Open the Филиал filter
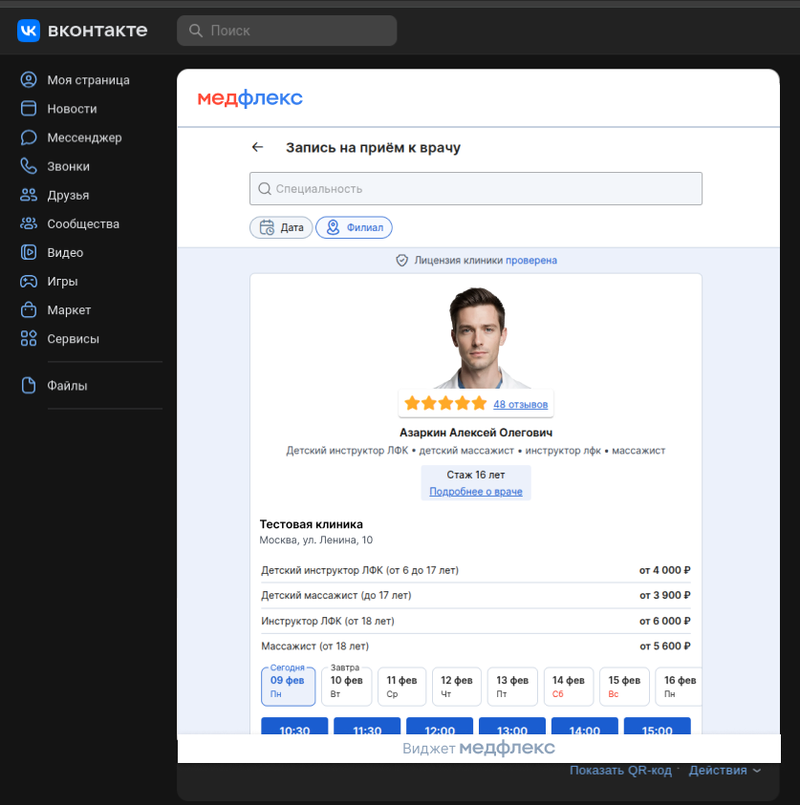The image size is (800, 805). [x=354, y=228]
